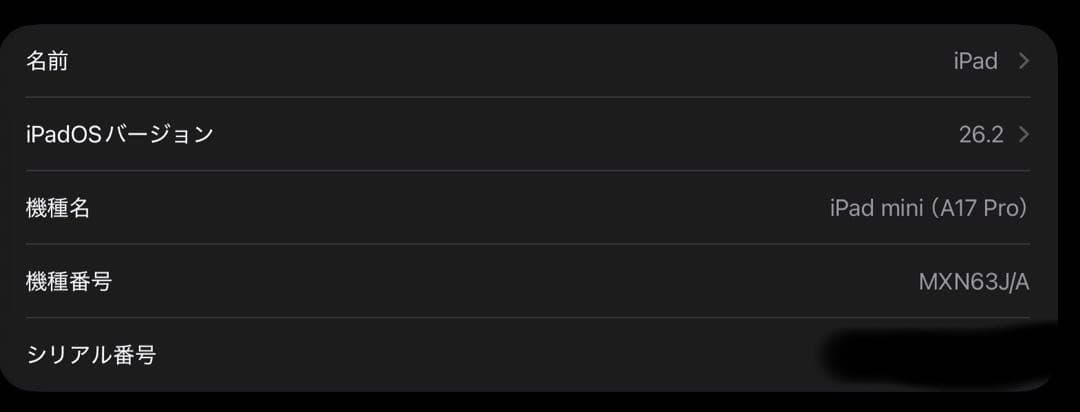The image size is (1080, 412).
Task: Open the iPadOSバージョン label
Action: pyautogui.click(x=119, y=134)
